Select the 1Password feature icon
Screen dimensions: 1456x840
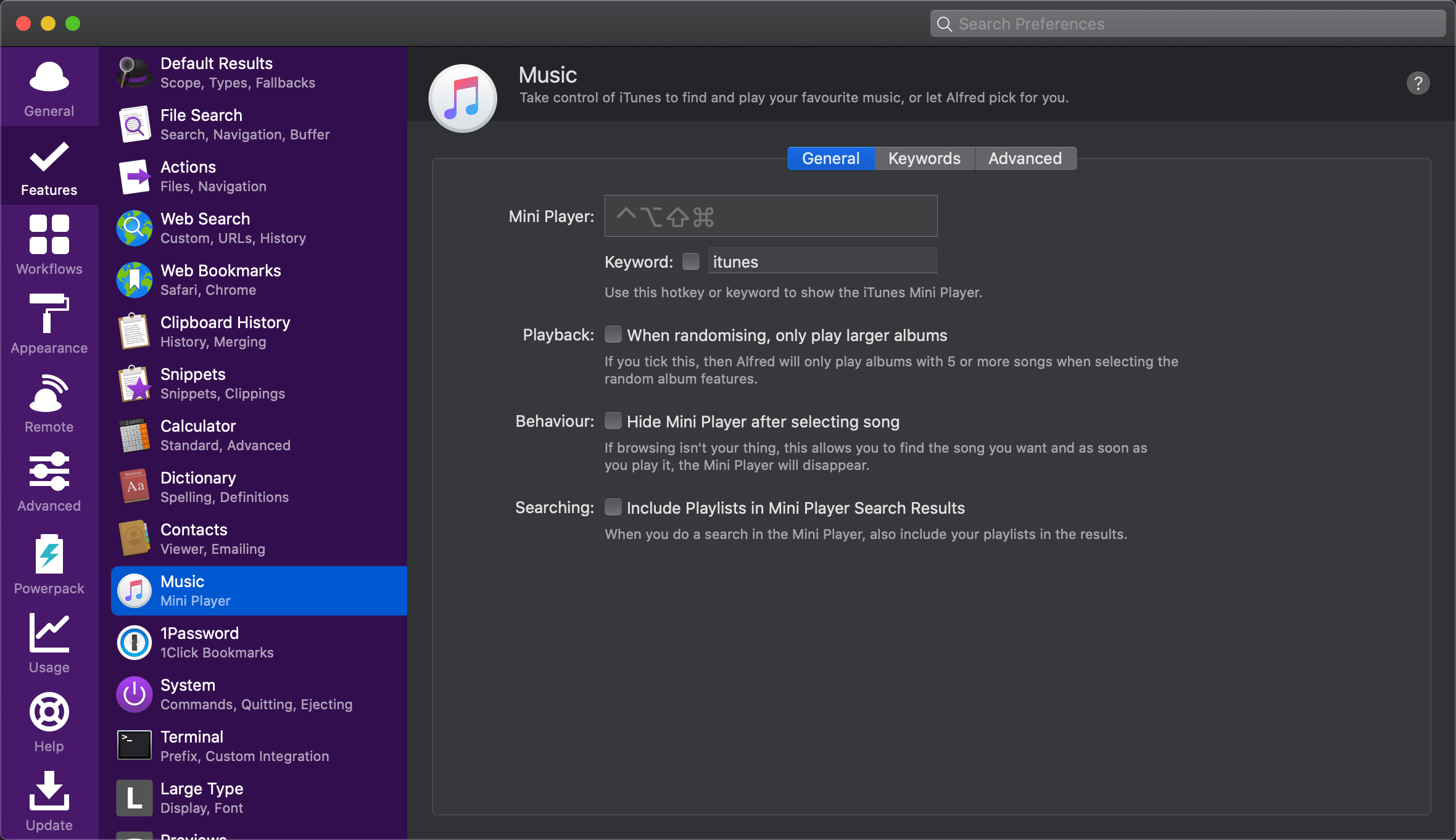[134, 643]
